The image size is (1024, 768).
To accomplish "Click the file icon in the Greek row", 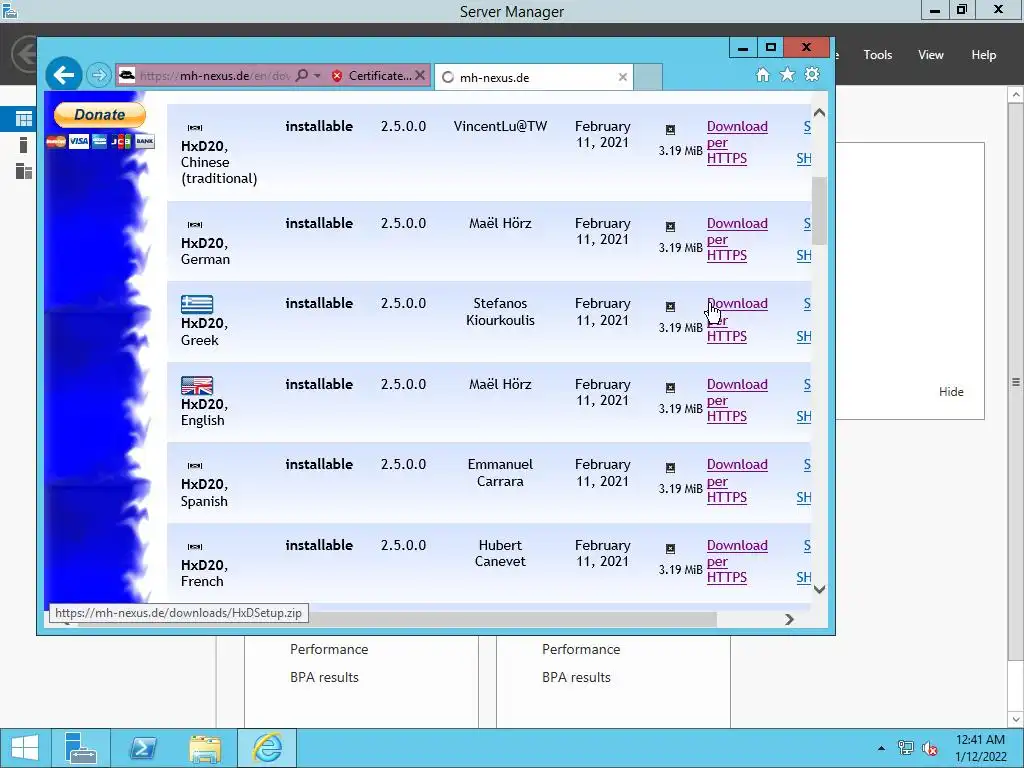I will pos(670,306).
